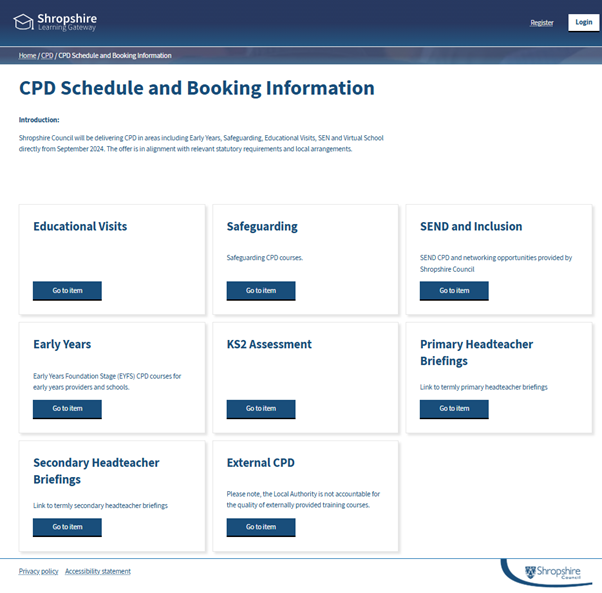Go to Home in the breadcrumb
The height and width of the screenshot is (593, 602).
point(27,56)
